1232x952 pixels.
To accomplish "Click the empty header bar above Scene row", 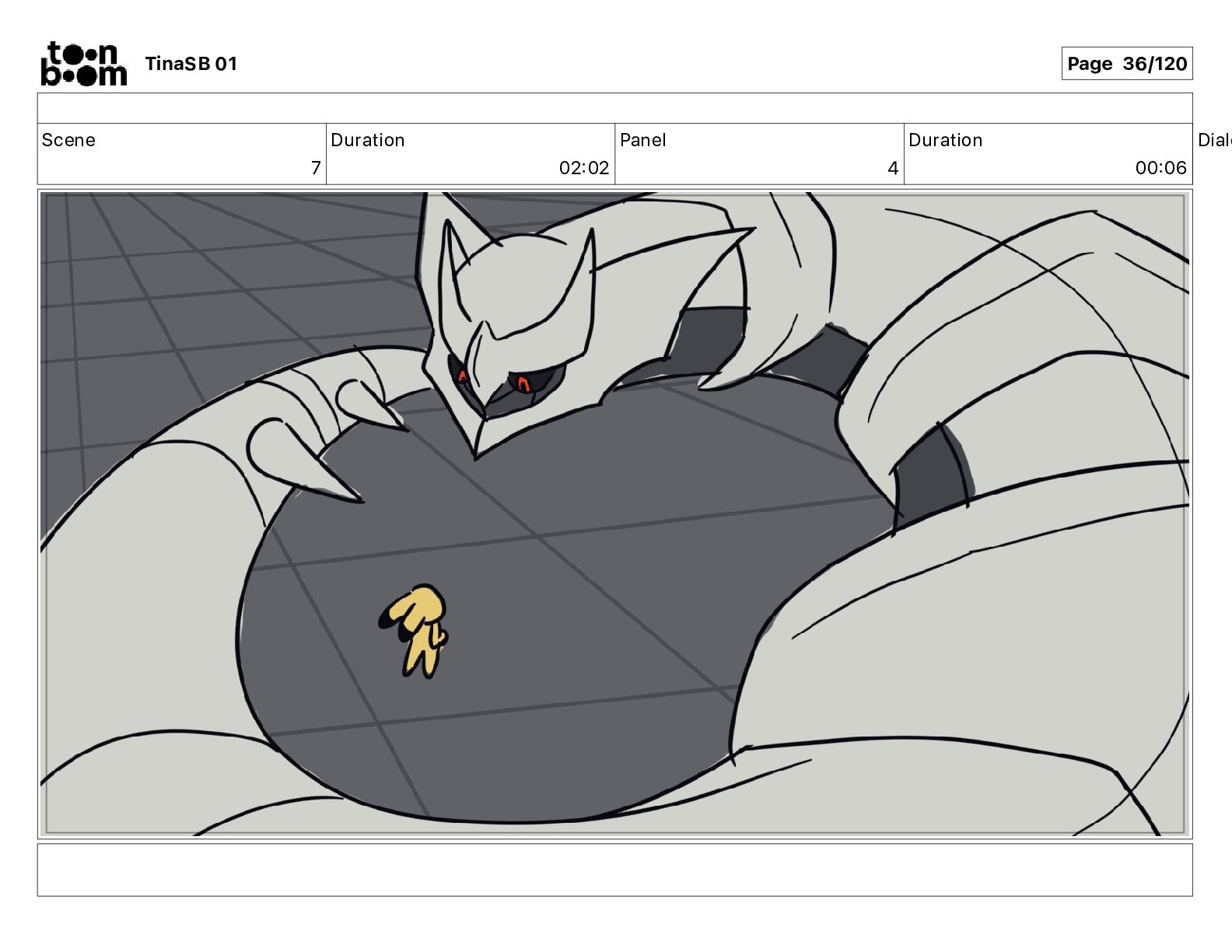I will [x=614, y=108].
